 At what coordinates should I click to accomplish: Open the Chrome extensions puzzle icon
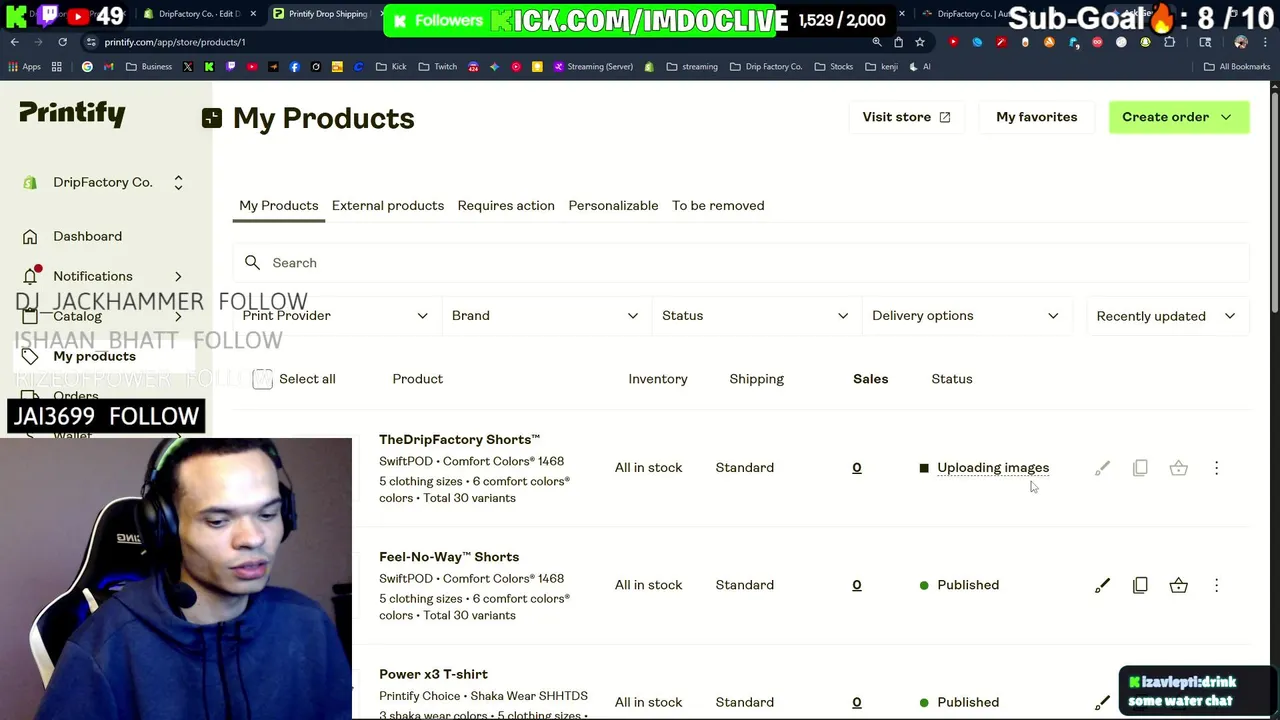click(x=1169, y=42)
